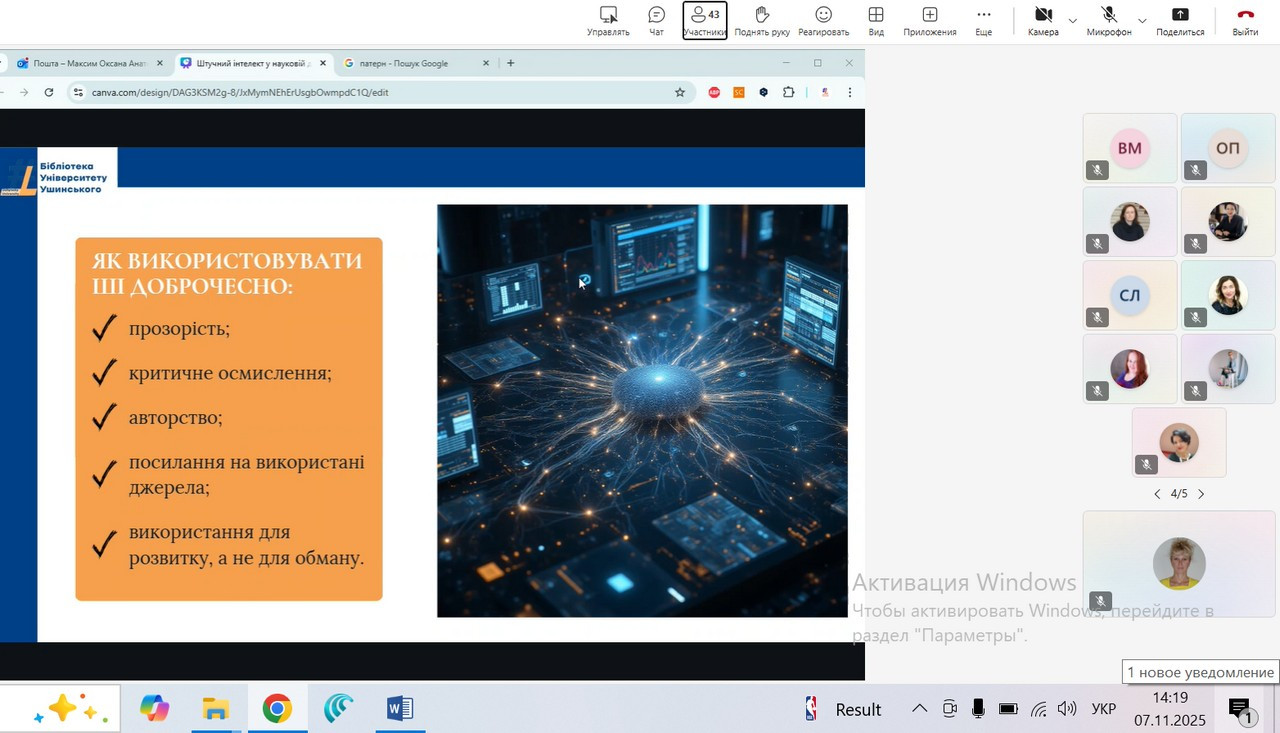Screen dimensions: 1280x733
Task: Go to next participants page
Action: [x=1201, y=494]
